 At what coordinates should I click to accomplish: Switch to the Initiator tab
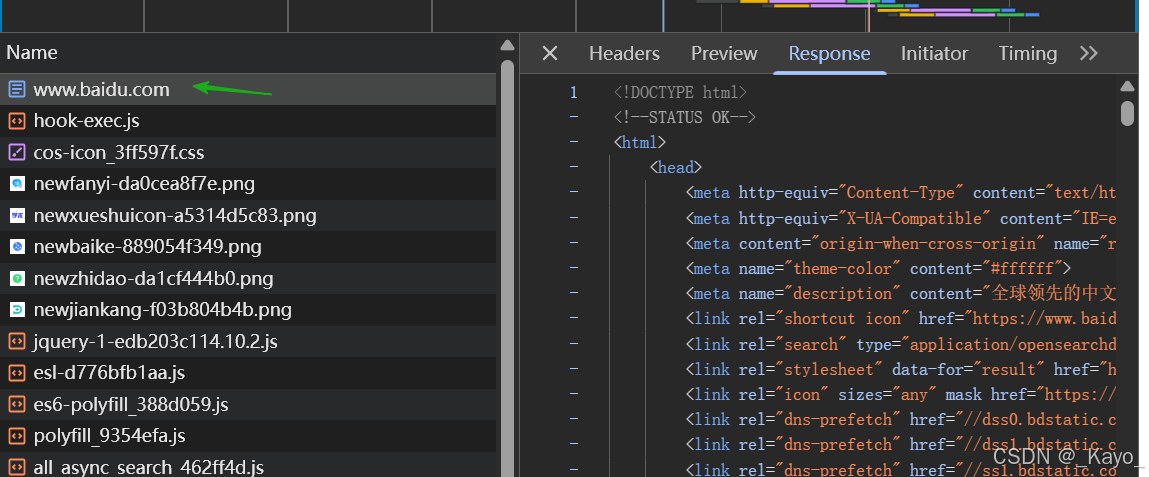pos(934,53)
